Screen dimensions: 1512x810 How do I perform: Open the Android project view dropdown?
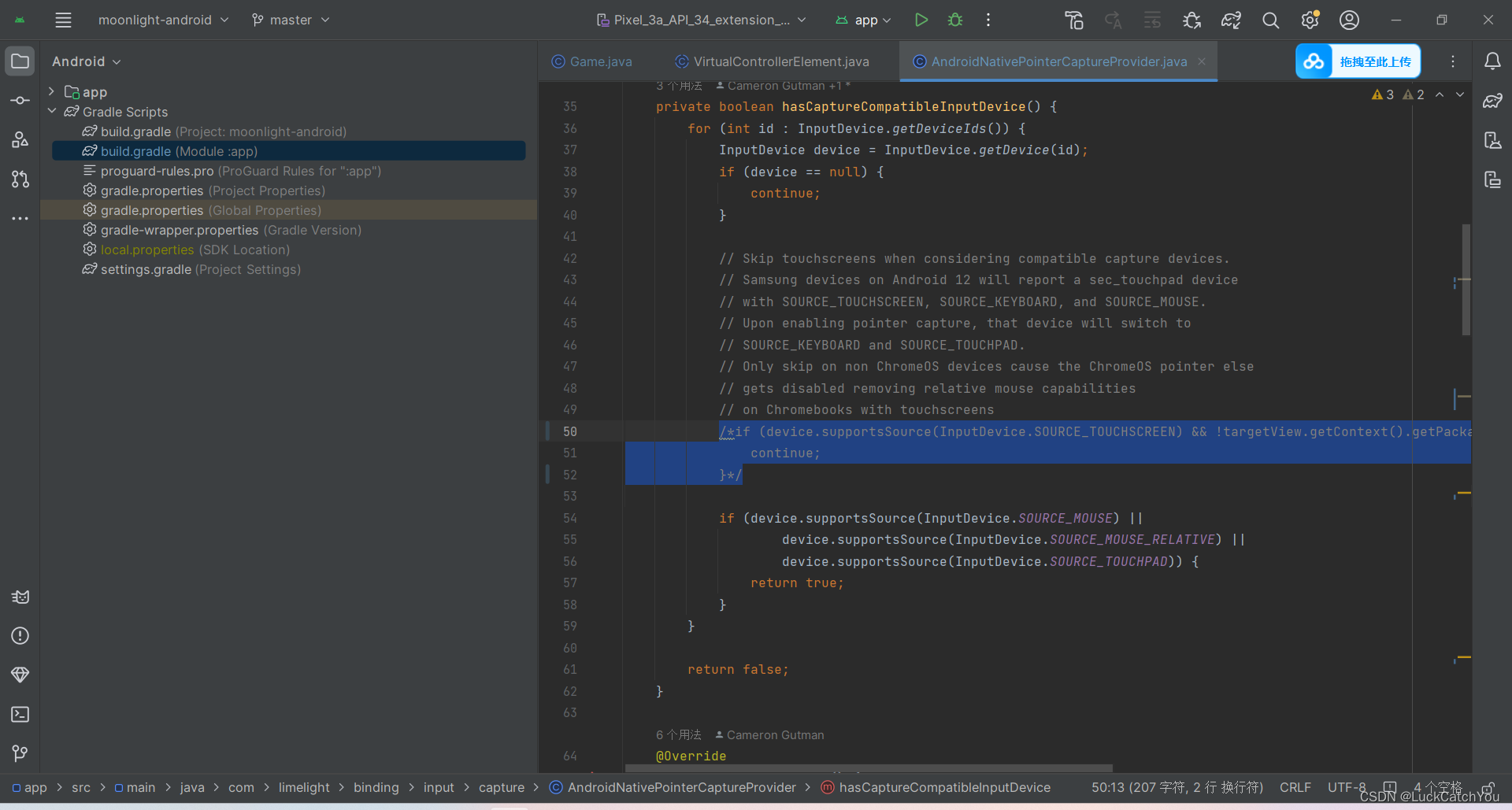87,61
